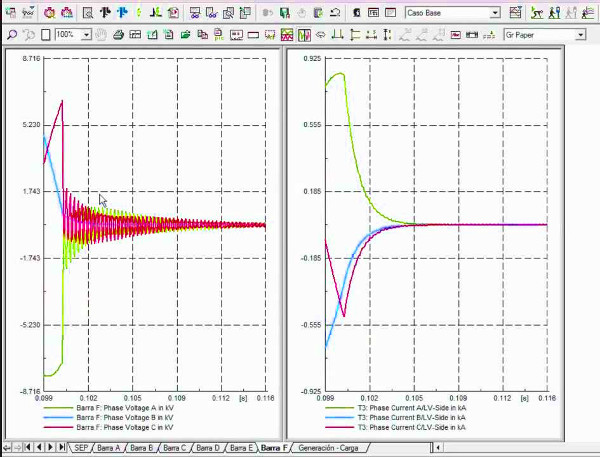
Task: Click the Append New VI plot icon
Action: (236, 35)
